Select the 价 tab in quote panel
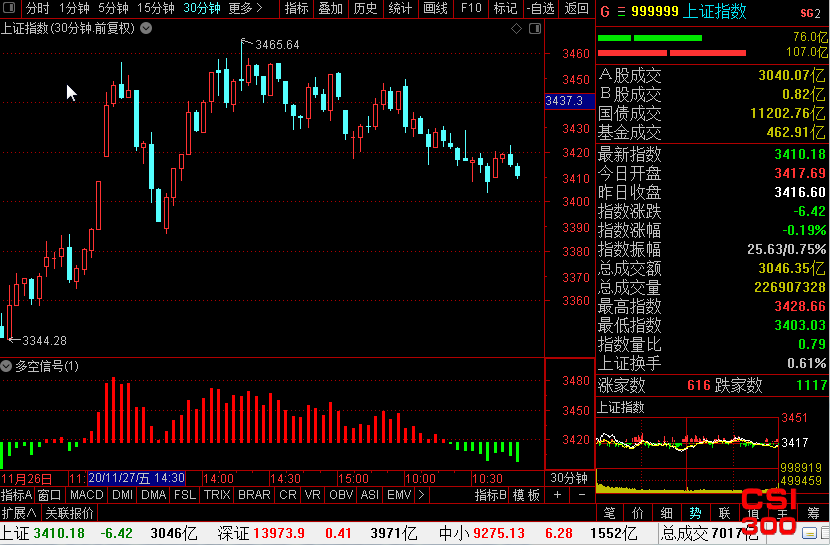The width and height of the screenshot is (830, 545). pyautogui.click(x=638, y=513)
